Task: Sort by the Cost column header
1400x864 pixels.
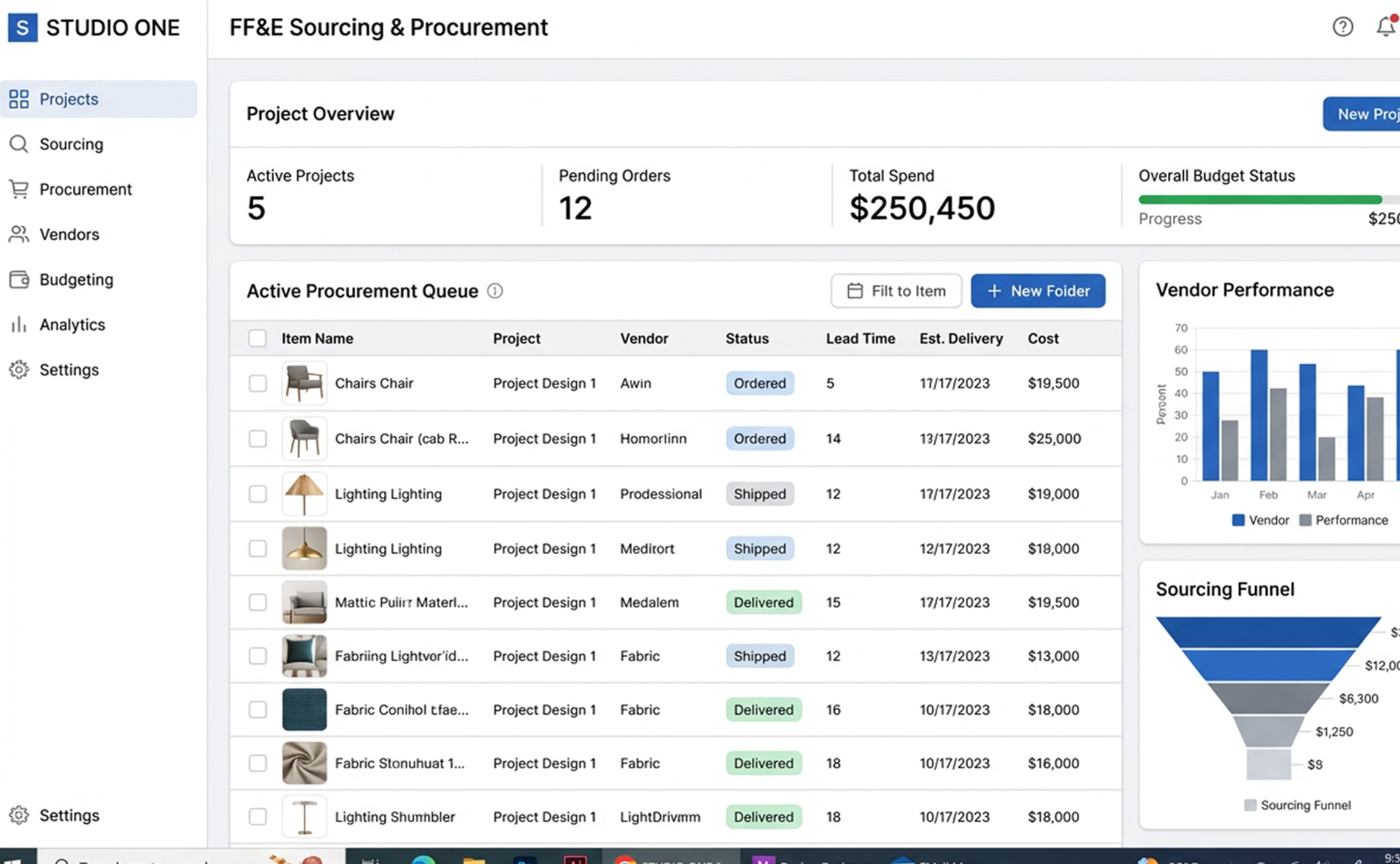Action: [1043, 338]
